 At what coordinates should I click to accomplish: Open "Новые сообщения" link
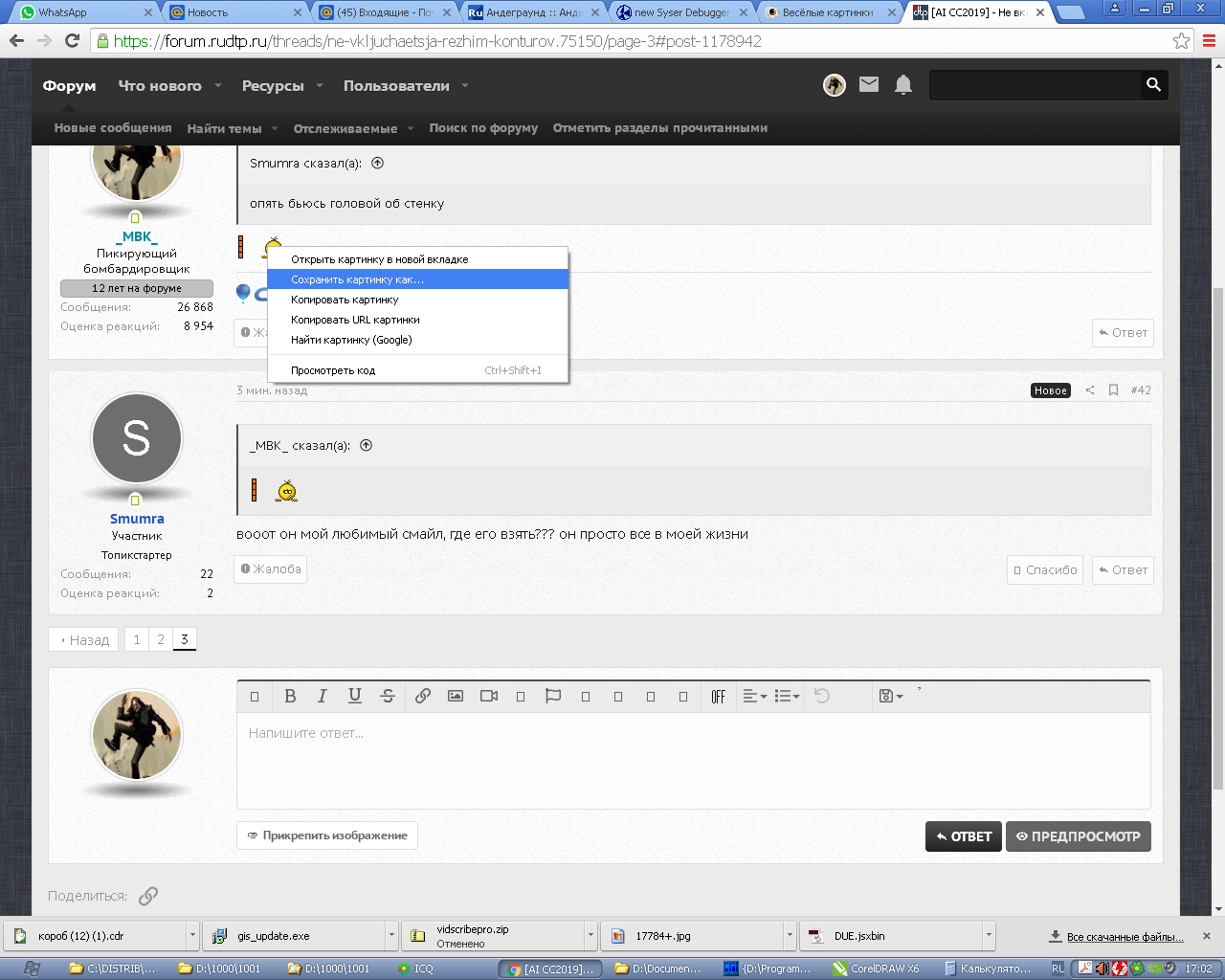pos(113,128)
